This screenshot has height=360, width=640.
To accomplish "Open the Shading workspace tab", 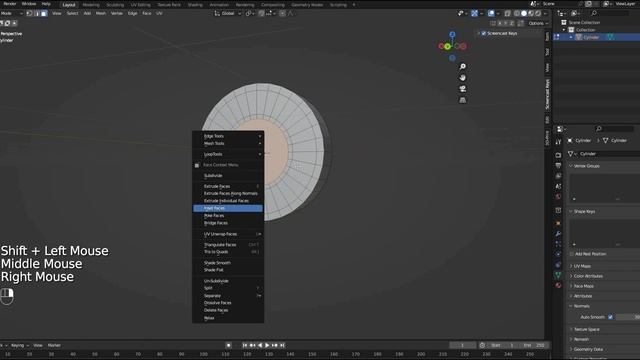I will coord(195,5).
